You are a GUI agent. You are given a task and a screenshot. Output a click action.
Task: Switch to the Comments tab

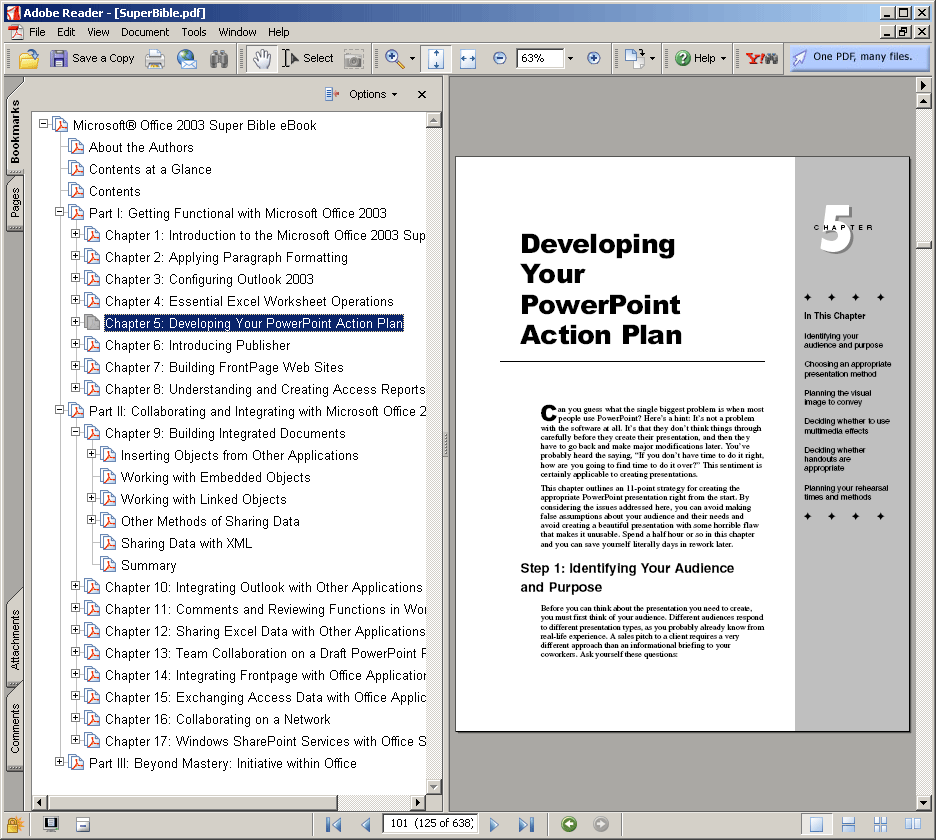pos(15,728)
